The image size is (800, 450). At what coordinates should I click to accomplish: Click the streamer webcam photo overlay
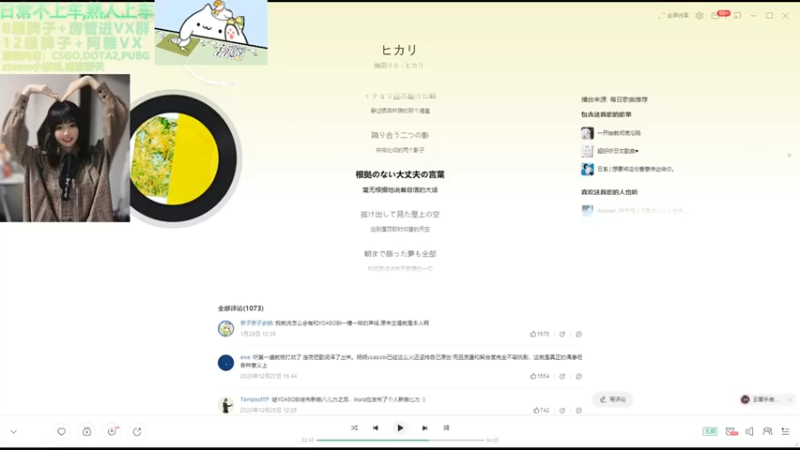click(65, 148)
